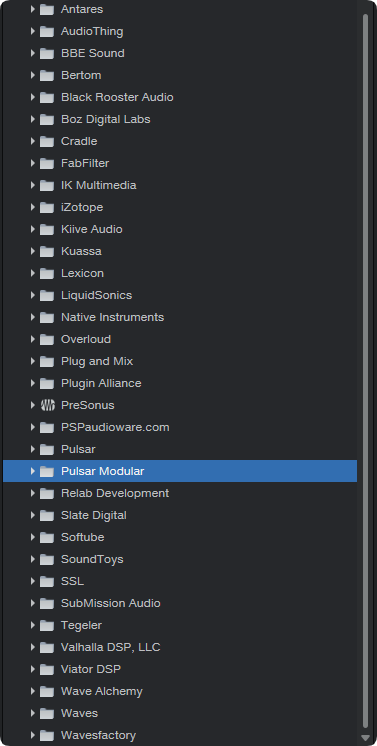Click the folder icon beside Lexicon
The image size is (377, 746).
click(x=47, y=274)
